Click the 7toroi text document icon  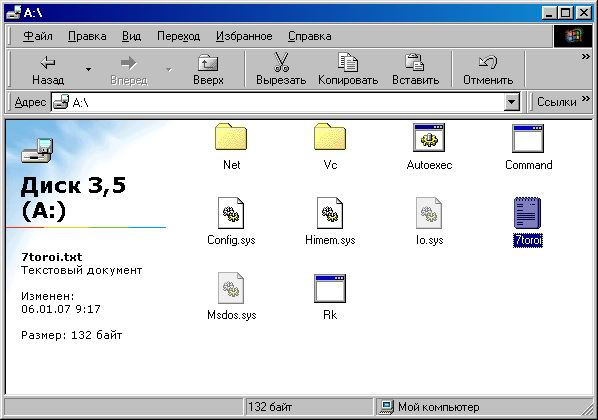point(527,213)
